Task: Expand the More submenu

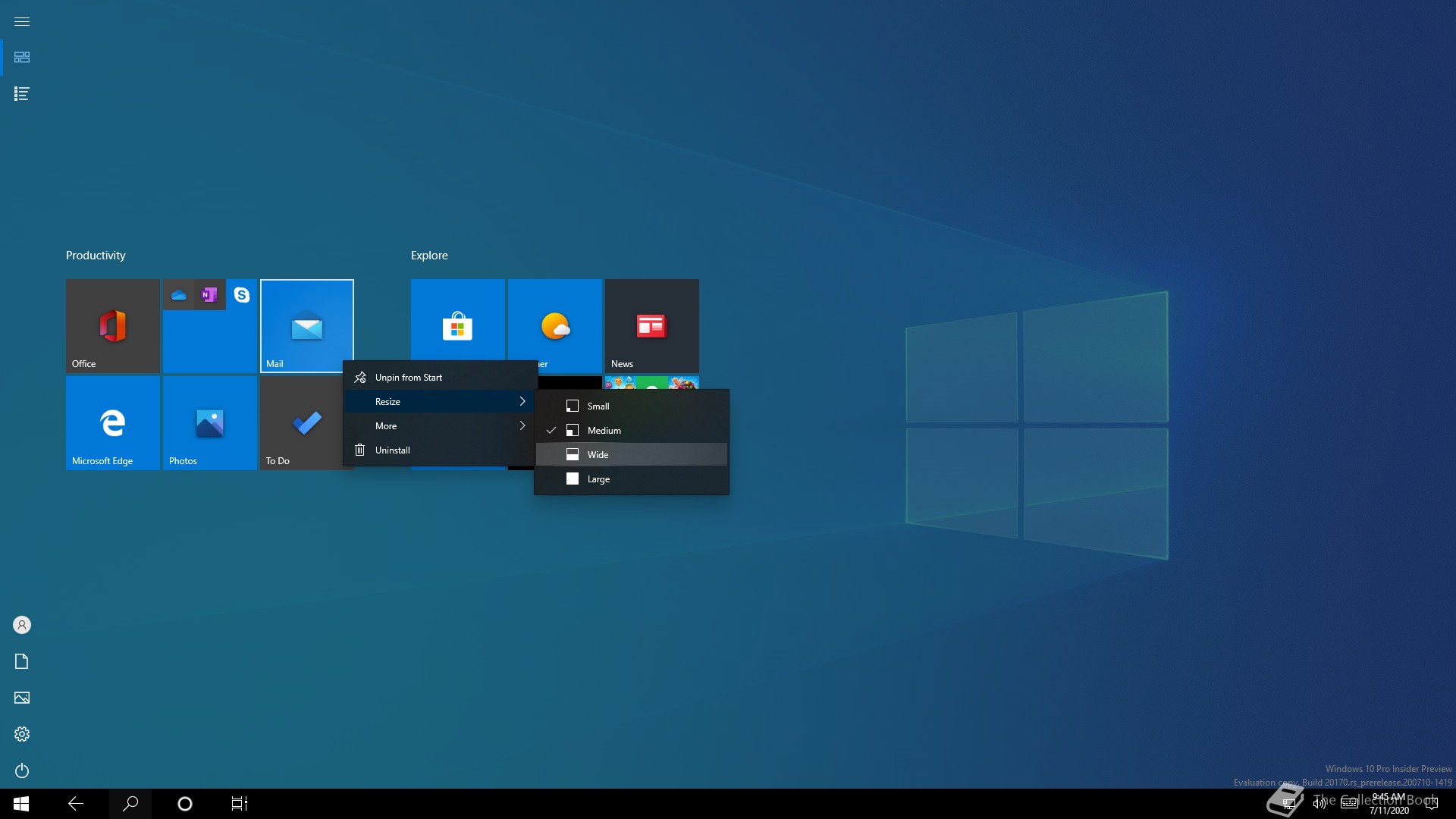Action: (441, 426)
